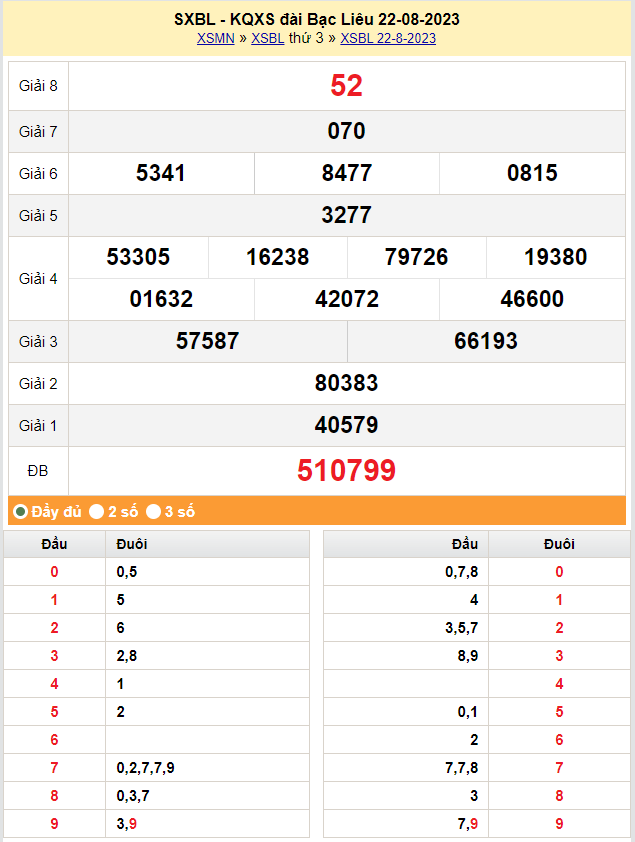Open the XSMN link
Image resolution: width=635 pixels, height=842 pixels.
tap(215, 38)
